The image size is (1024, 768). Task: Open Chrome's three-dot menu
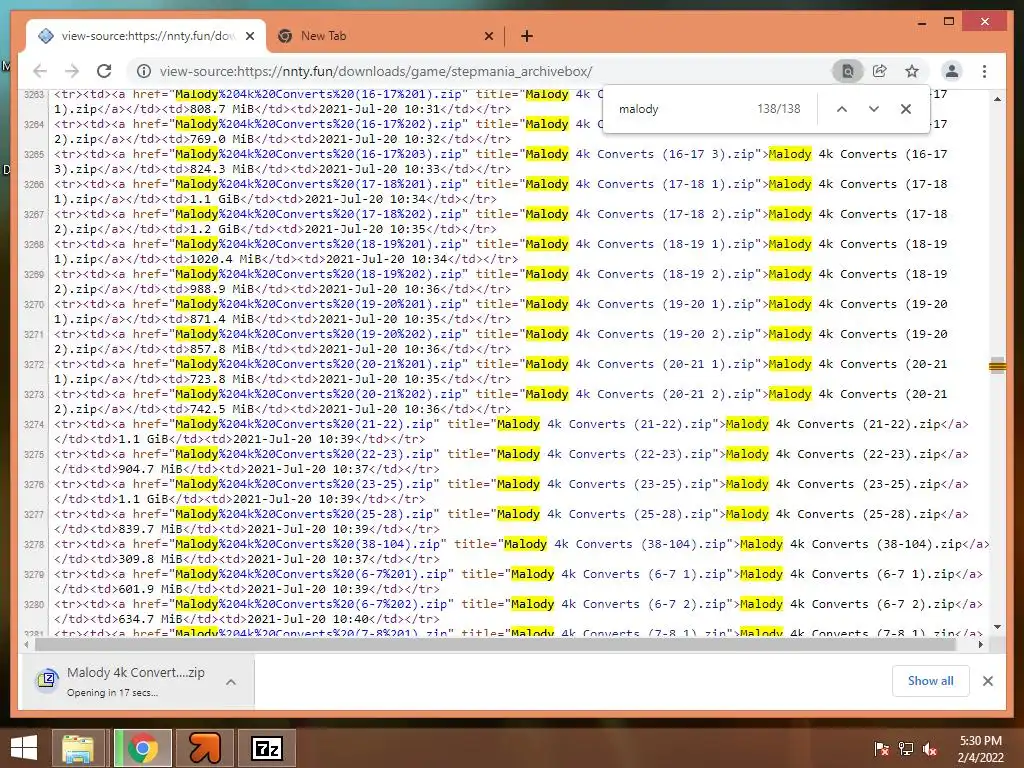984,71
